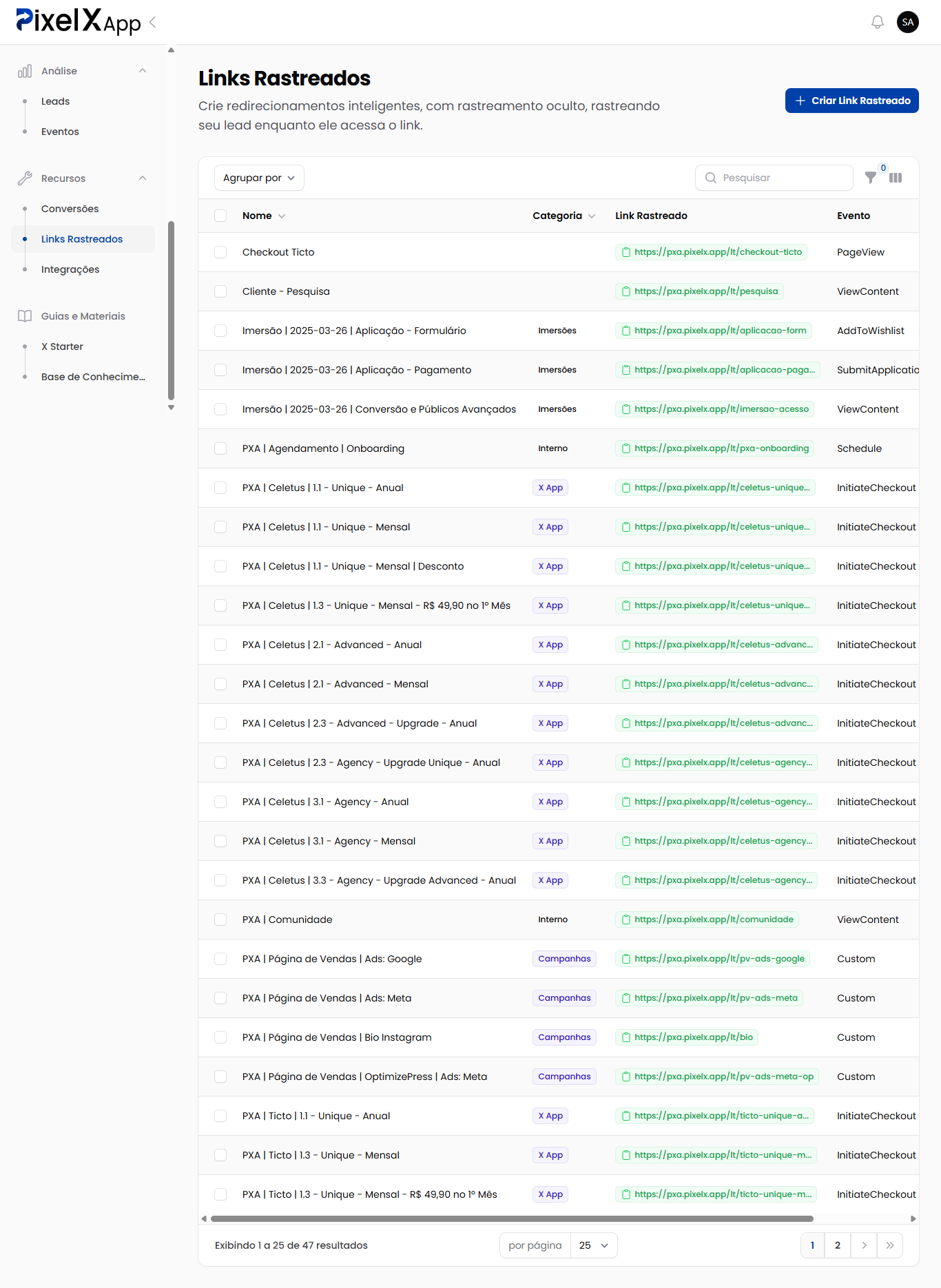Select all rows with header checkbox

point(220,216)
